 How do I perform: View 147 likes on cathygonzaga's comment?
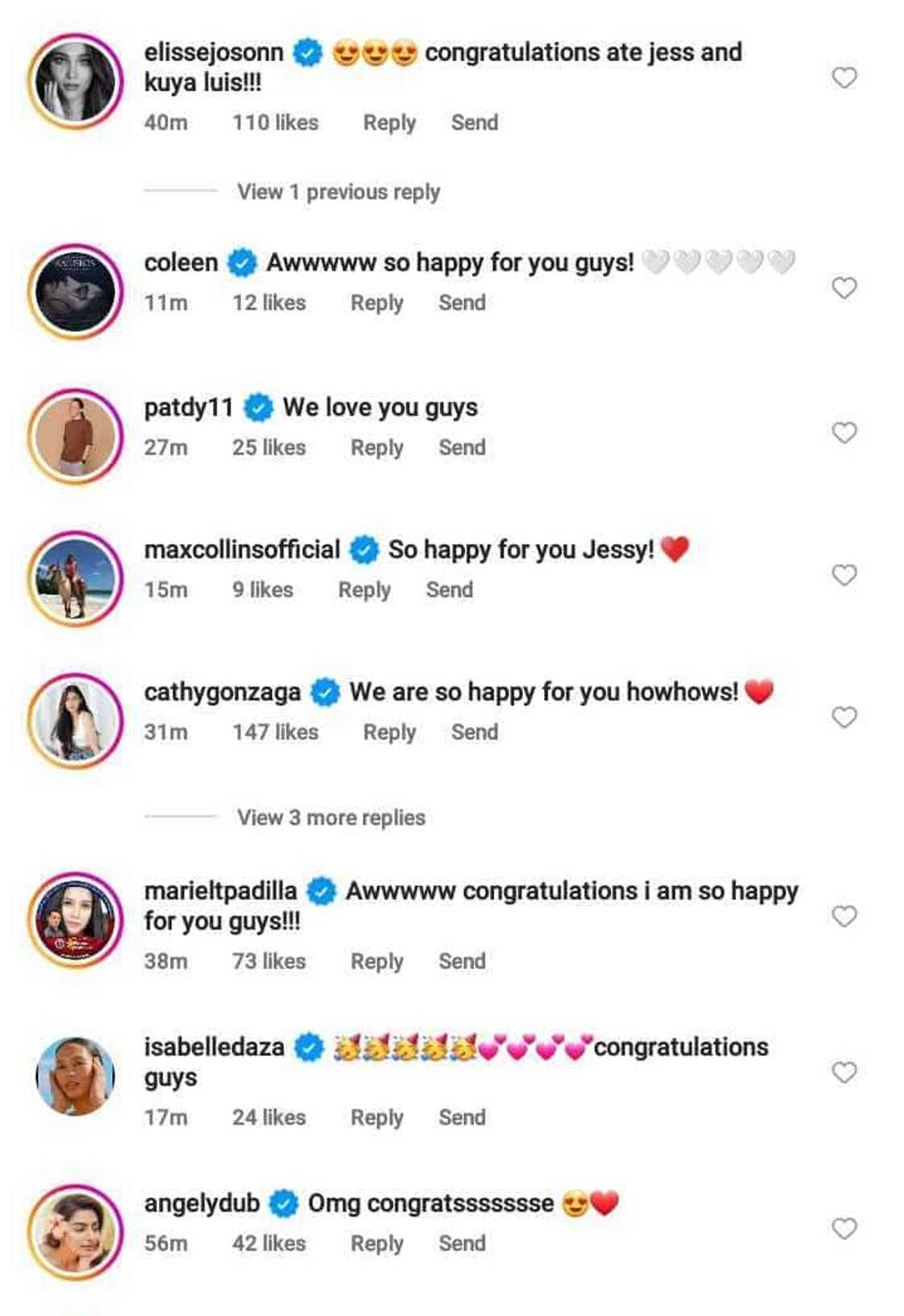point(275,732)
